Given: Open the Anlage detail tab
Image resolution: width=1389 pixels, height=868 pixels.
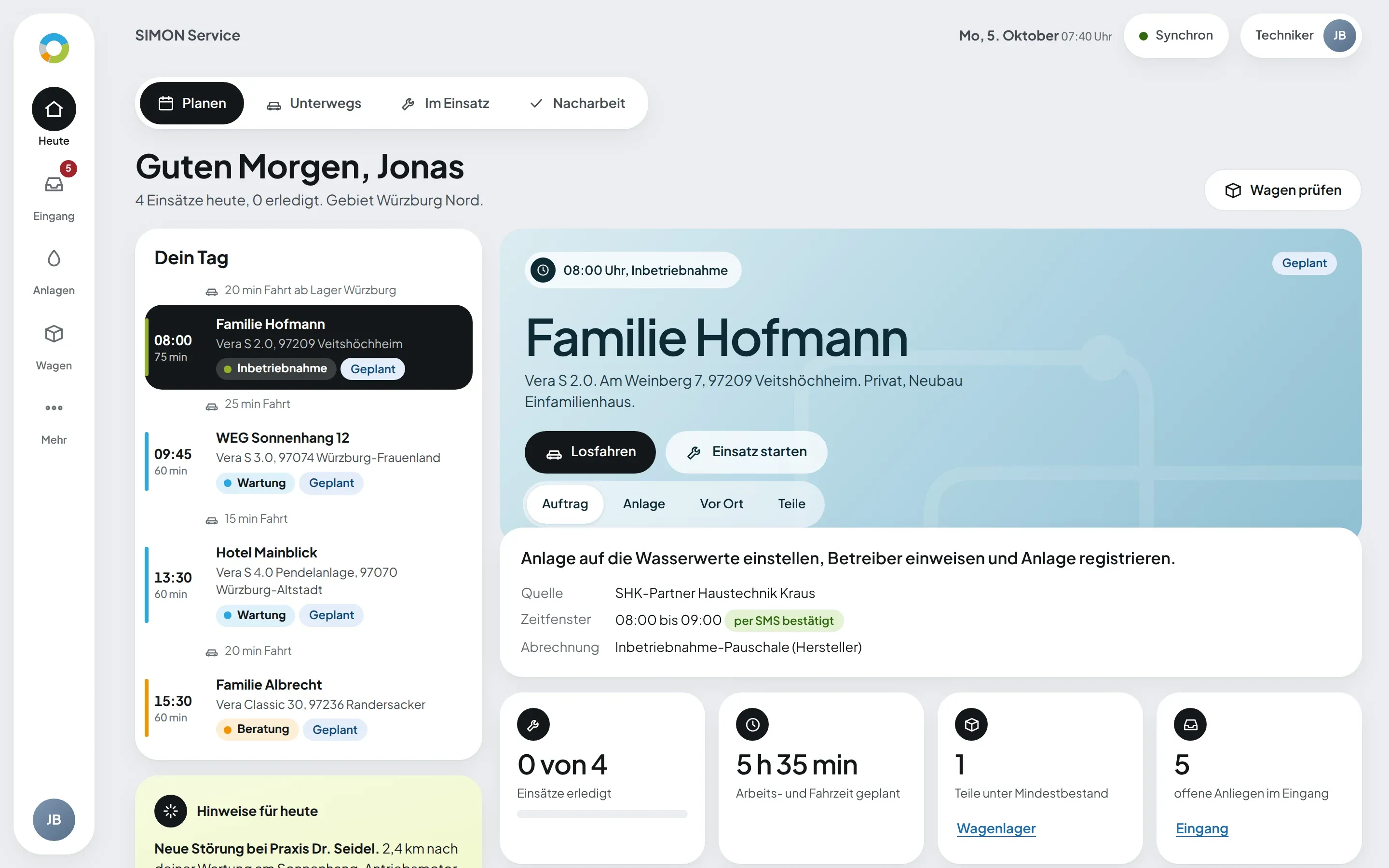Looking at the screenshot, I should pyautogui.click(x=644, y=504).
